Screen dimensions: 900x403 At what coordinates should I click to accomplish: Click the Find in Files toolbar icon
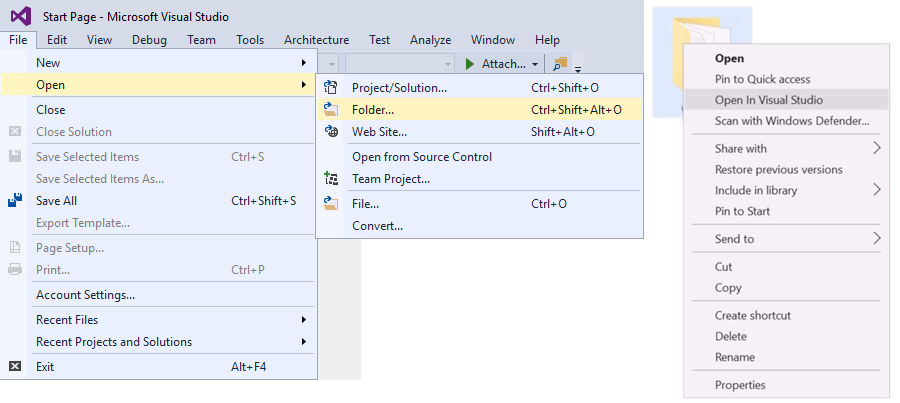[560, 64]
